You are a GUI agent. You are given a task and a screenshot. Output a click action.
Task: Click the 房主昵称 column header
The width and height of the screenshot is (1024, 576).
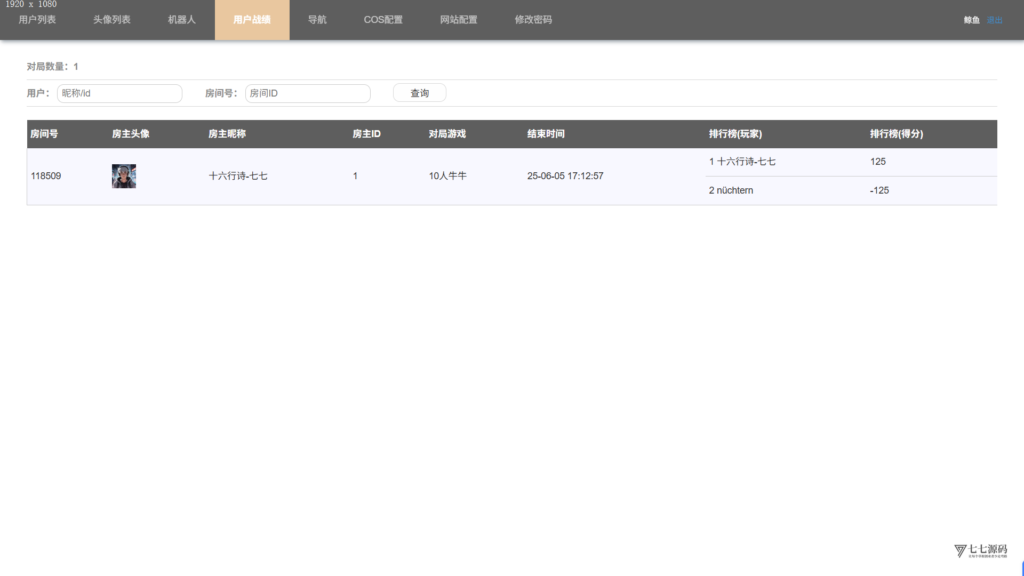227,134
